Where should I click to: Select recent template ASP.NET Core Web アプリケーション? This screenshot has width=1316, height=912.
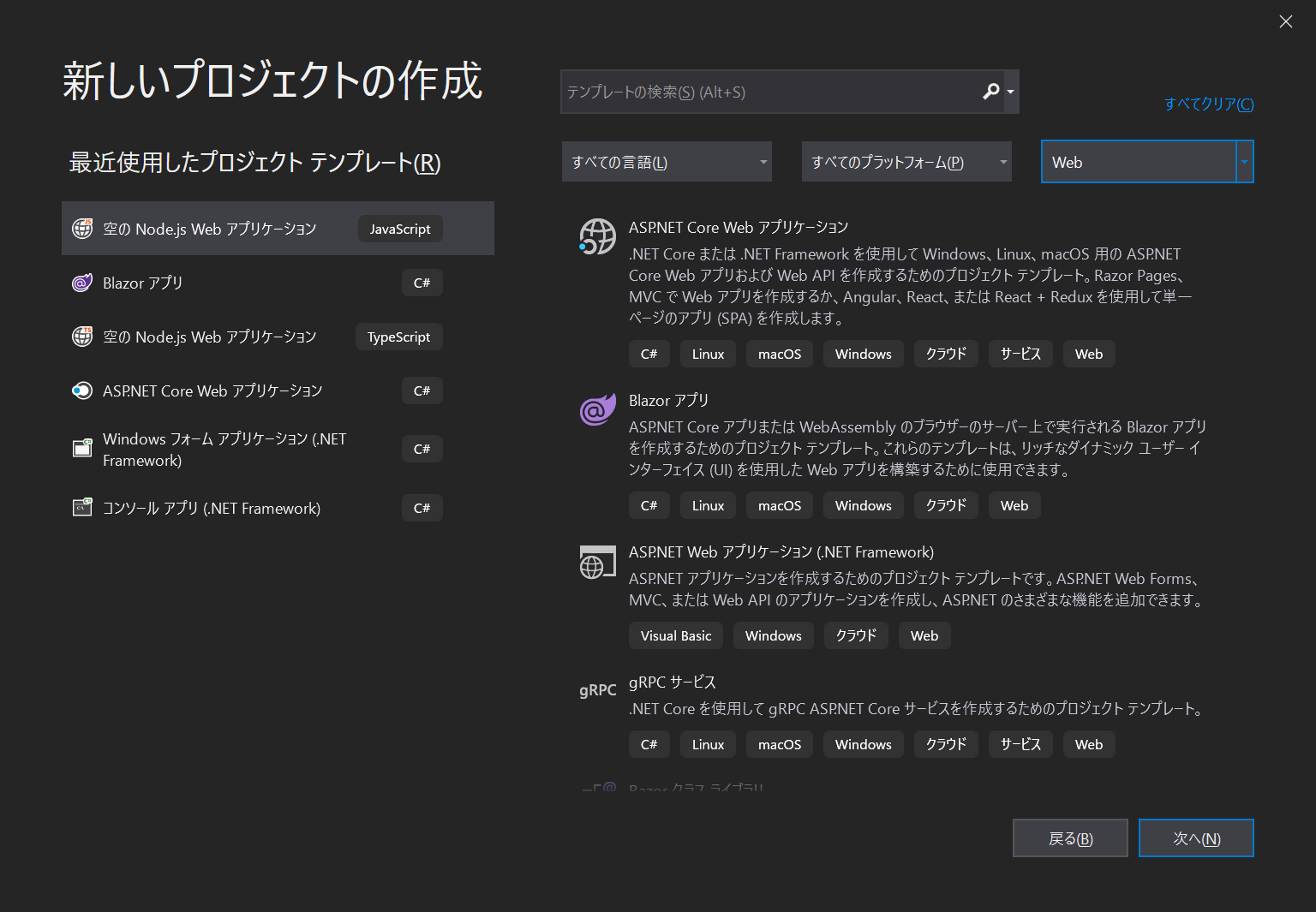(278, 390)
